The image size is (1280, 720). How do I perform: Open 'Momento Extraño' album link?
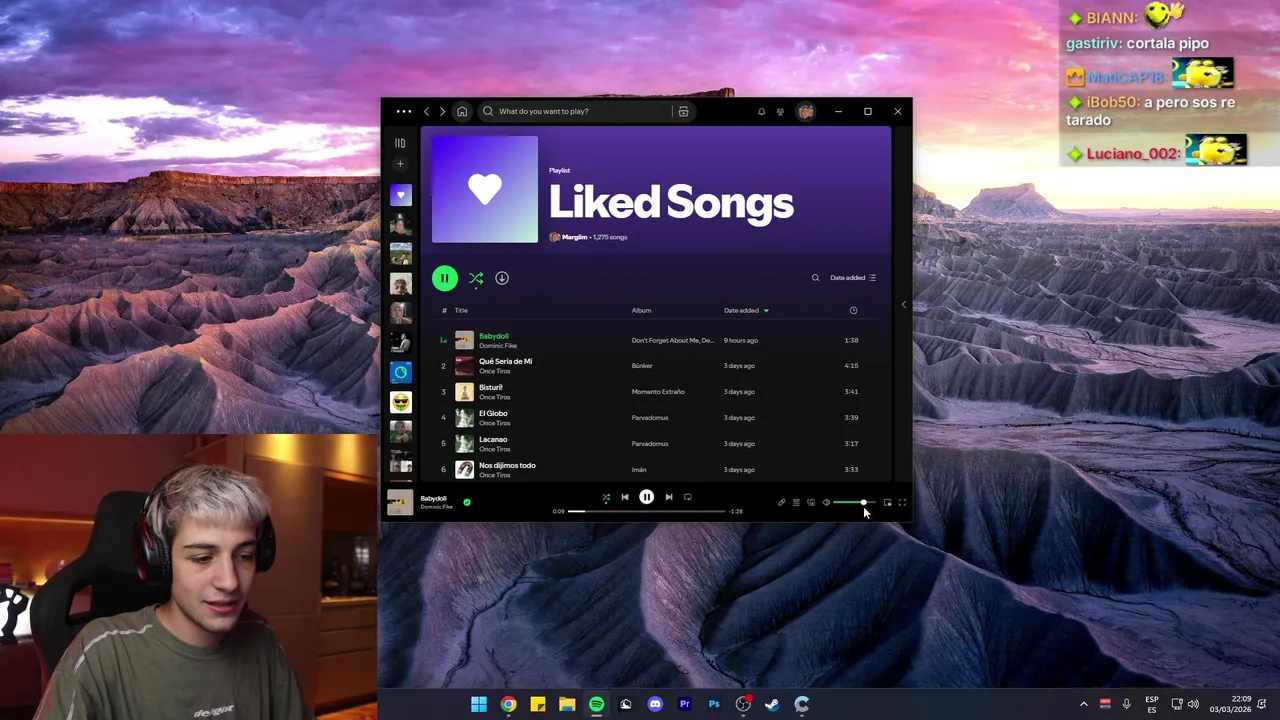pyautogui.click(x=658, y=392)
